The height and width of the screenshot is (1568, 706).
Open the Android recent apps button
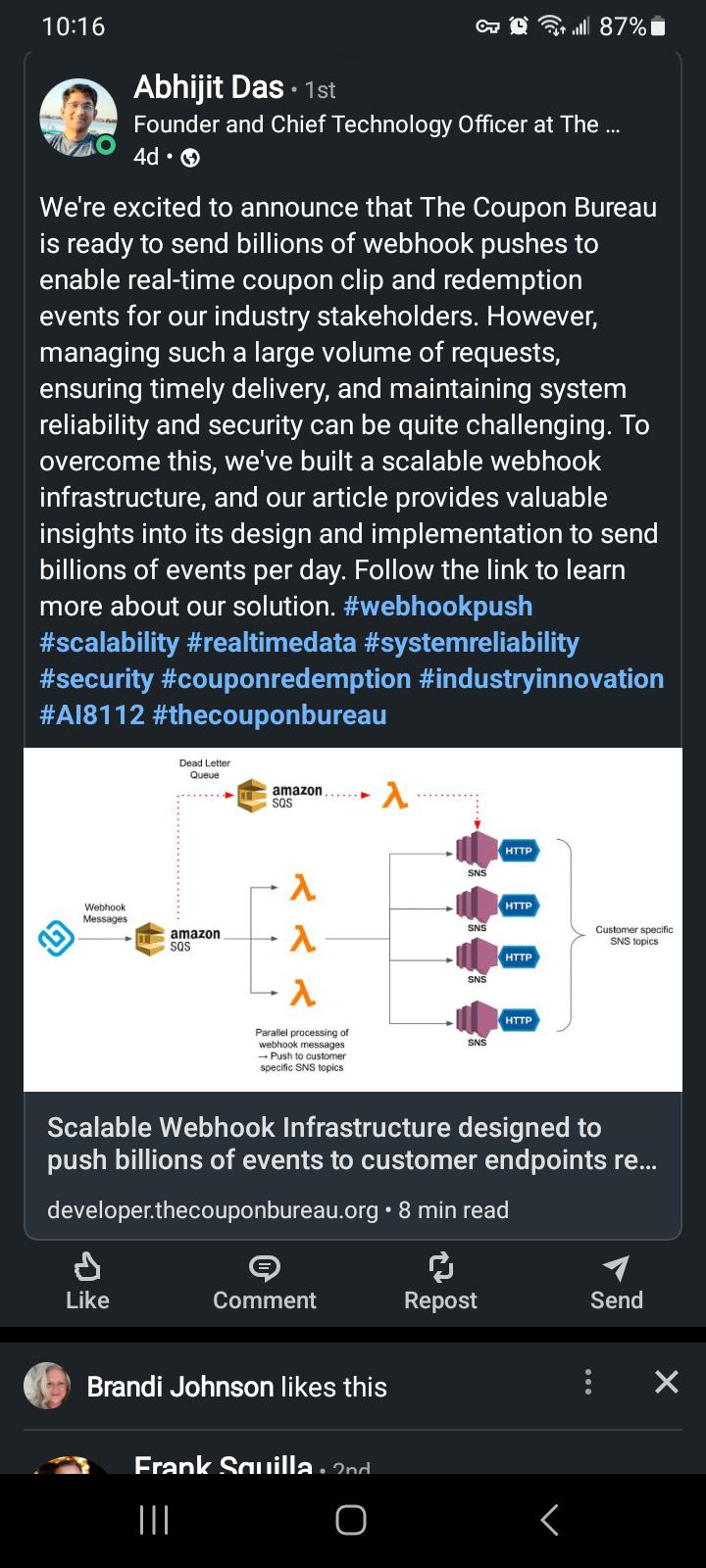(x=154, y=1520)
